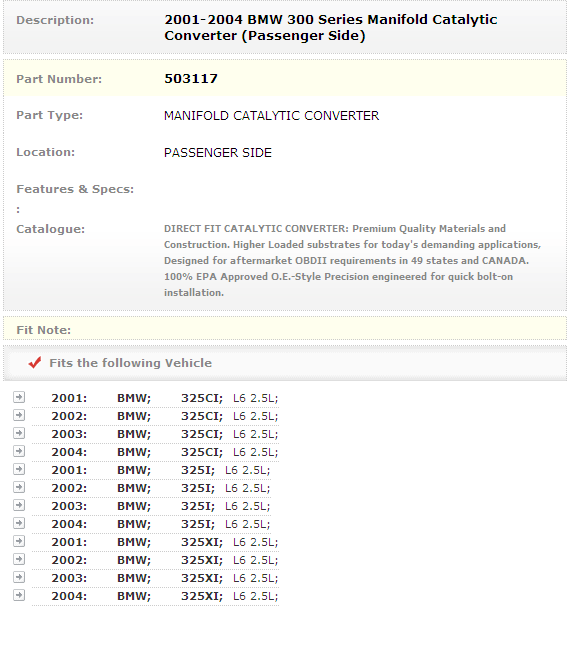
Task: Select the 2004 BMW 325XI vehicle row
Action: (155, 596)
